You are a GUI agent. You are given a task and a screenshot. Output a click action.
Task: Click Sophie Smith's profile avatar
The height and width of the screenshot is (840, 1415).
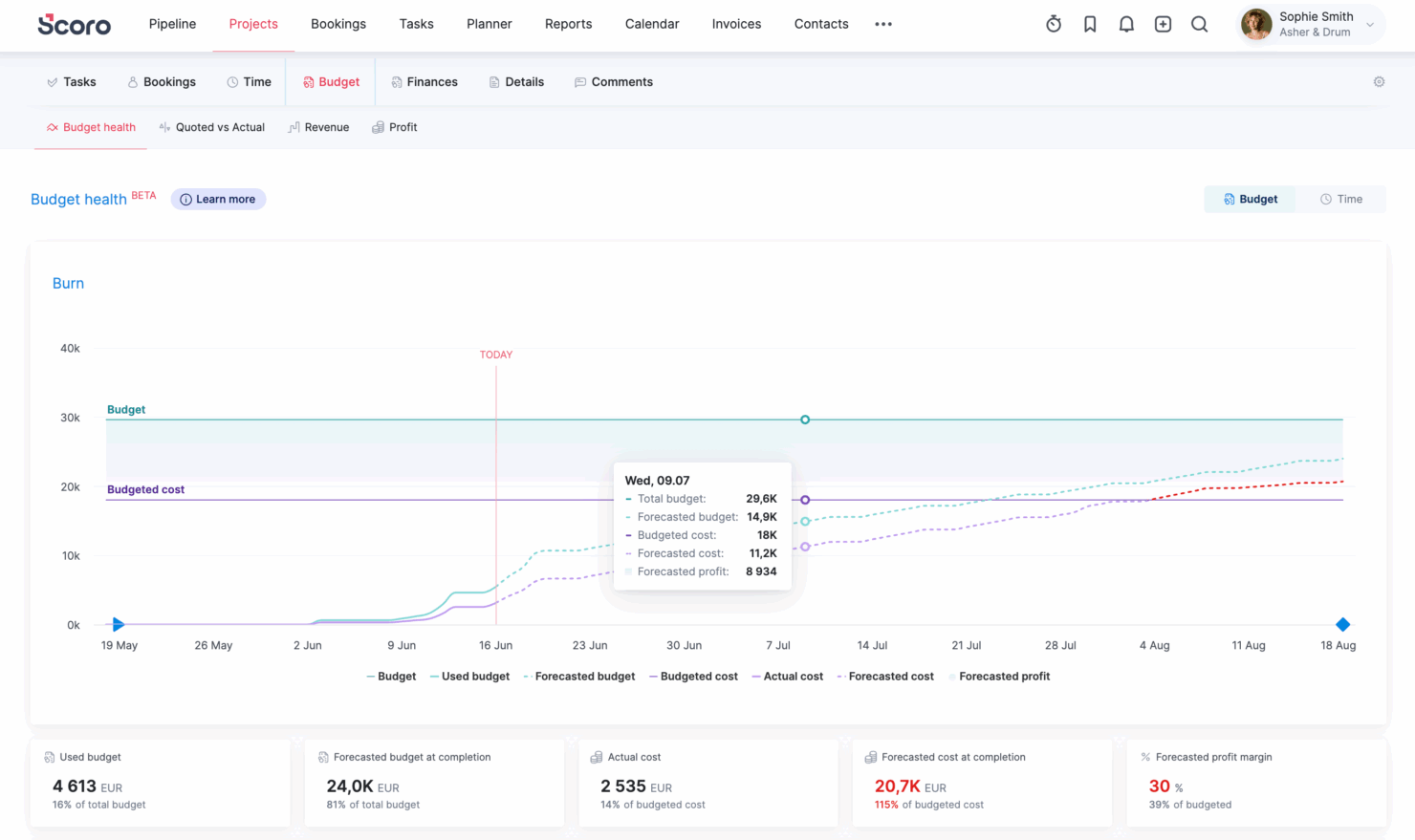pos(1256,24)
